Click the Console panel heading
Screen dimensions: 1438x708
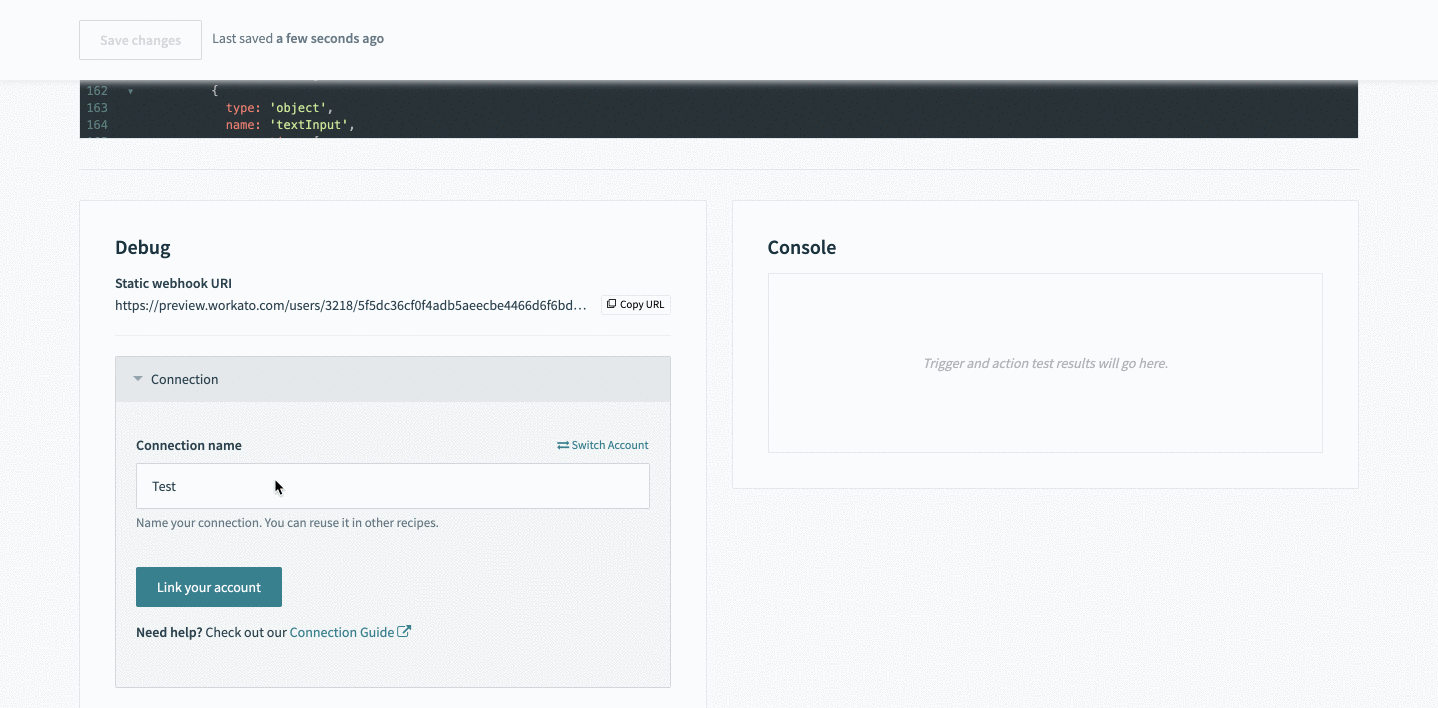801,247
